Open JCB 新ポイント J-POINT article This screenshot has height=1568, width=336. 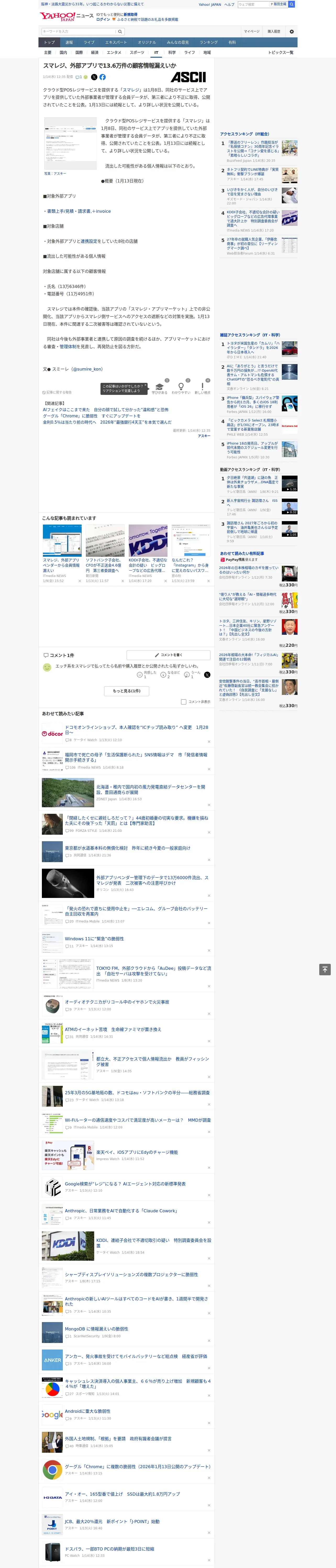(x=112, y=1522)
